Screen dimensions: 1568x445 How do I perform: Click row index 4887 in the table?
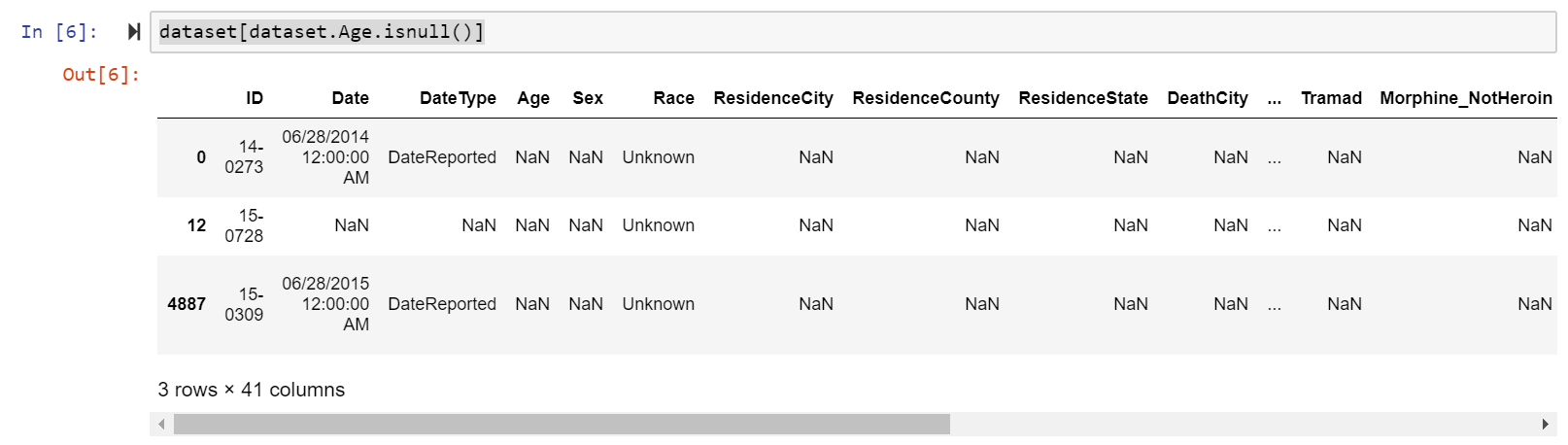[x=187, y=304]
